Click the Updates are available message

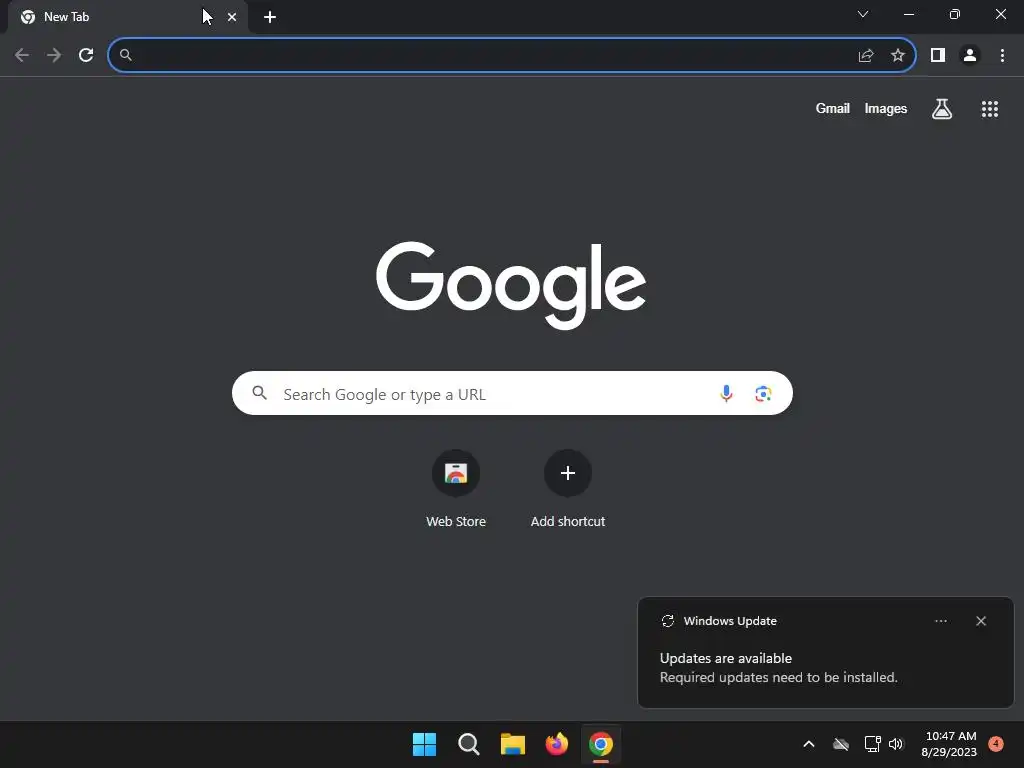click(x=726, y=658)
